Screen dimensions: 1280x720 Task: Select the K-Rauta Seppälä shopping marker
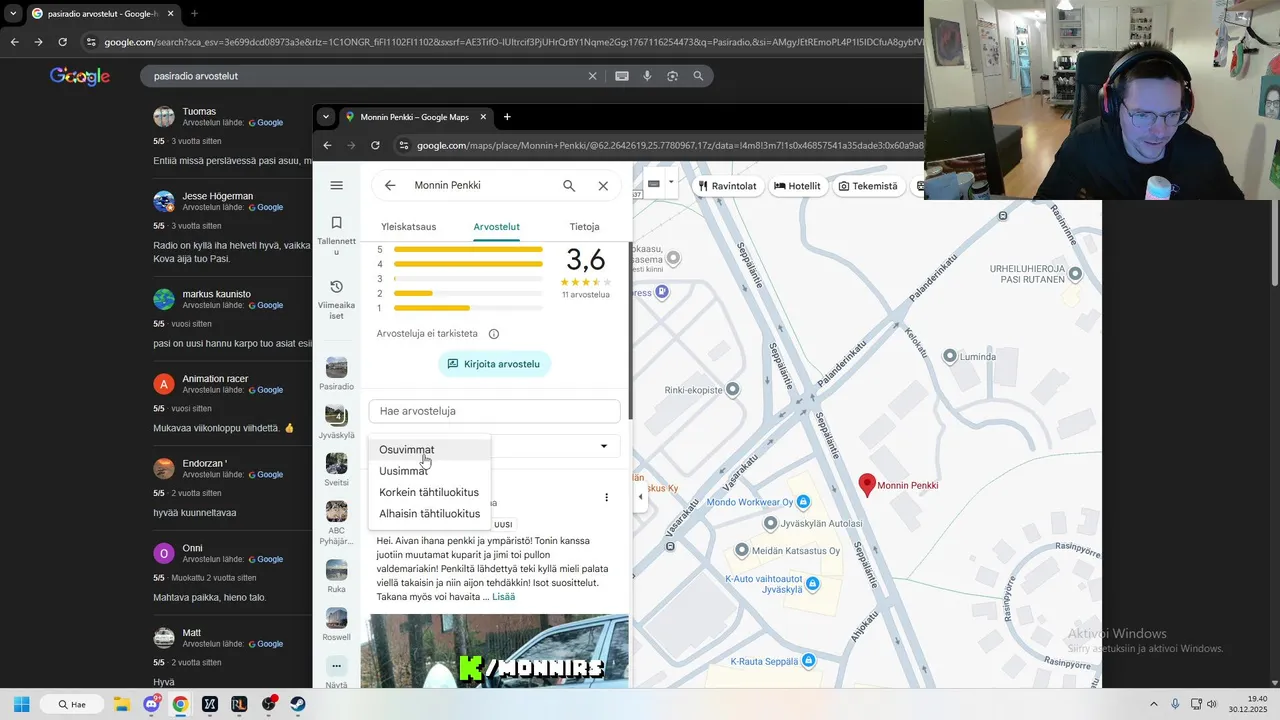[x=808, y=661]
